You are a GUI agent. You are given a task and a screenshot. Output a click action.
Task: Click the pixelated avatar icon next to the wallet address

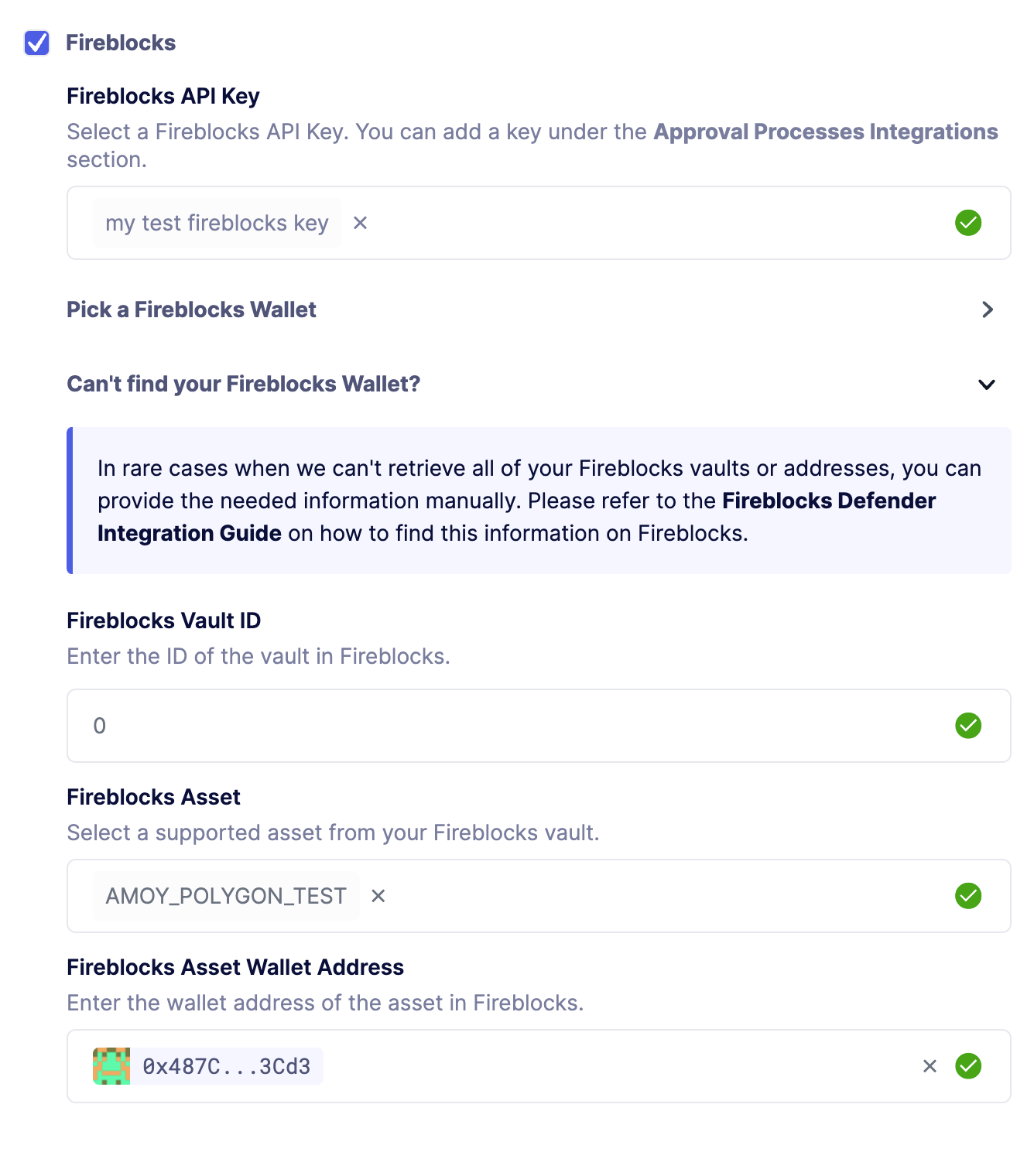[x=113, y=1066]
